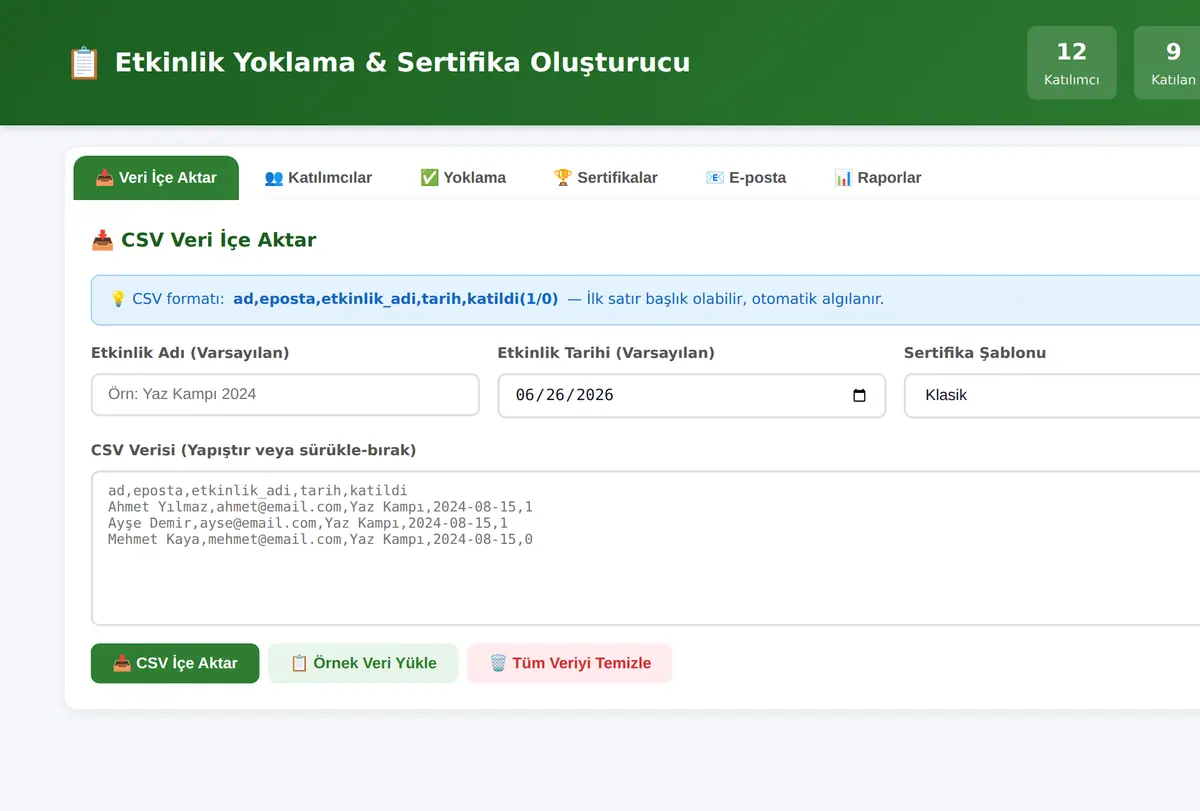Click the inbox icon beside the CSV Veri İçe Aktar heading
Viewport: 1200px width, 811px height.
point(102,240)
